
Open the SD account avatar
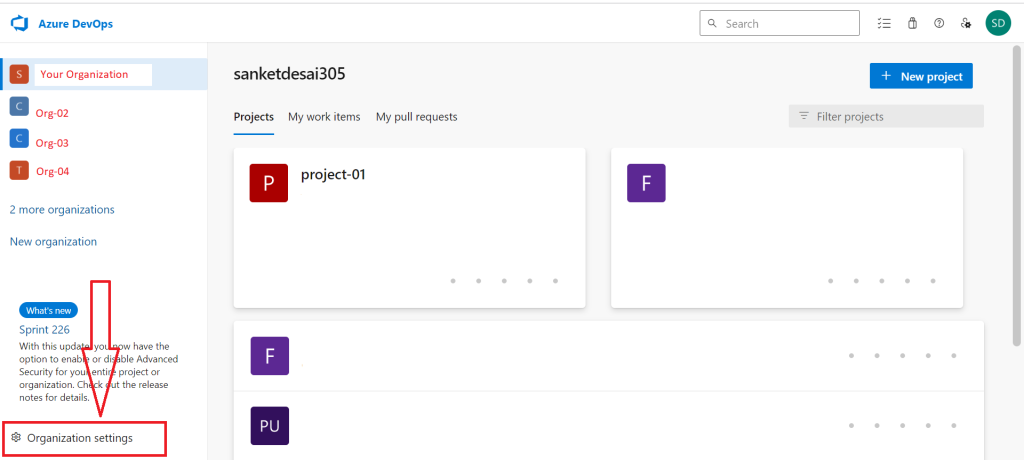(997, 23)
